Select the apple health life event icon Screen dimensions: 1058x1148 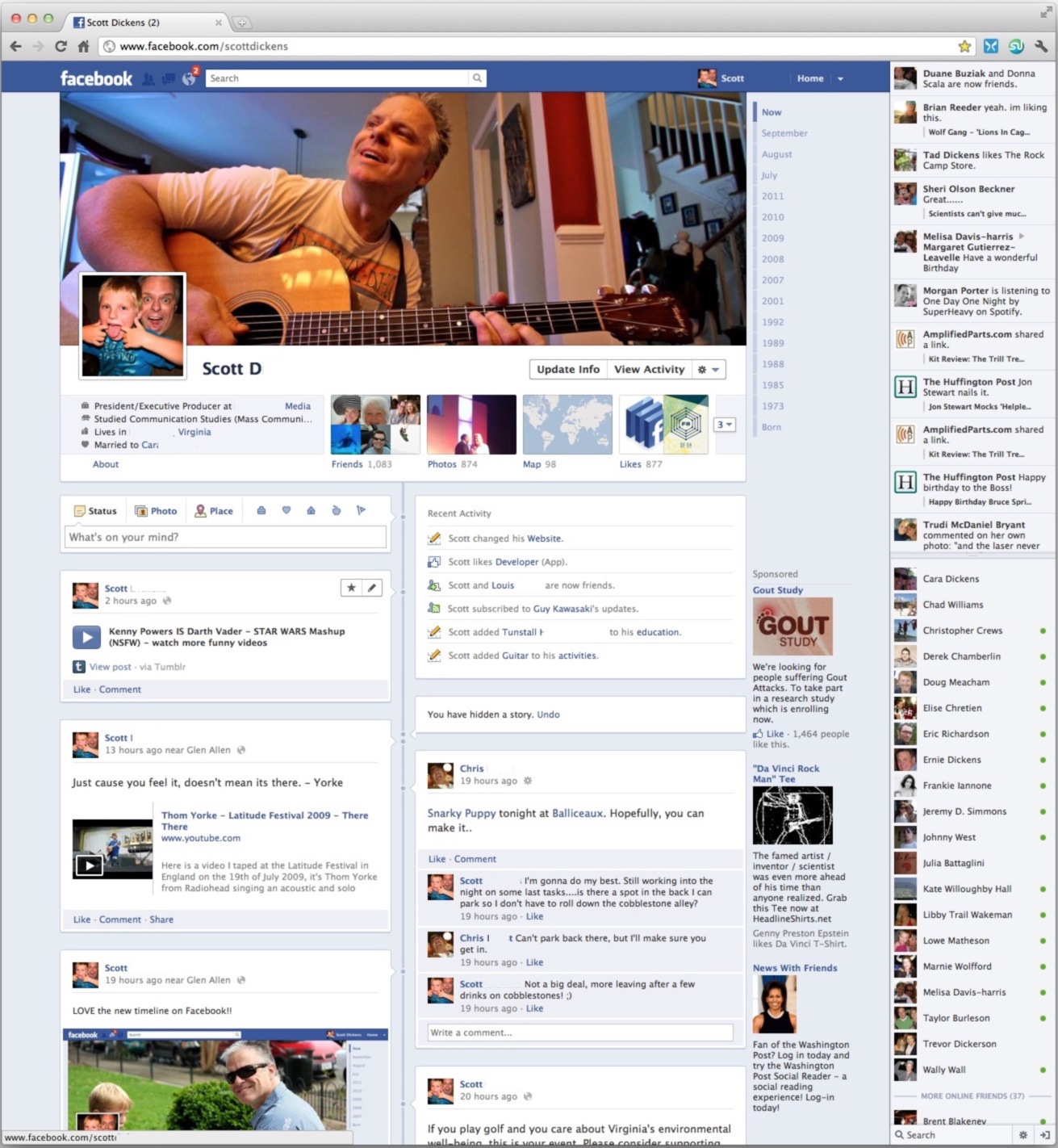[x=337, y=510]
